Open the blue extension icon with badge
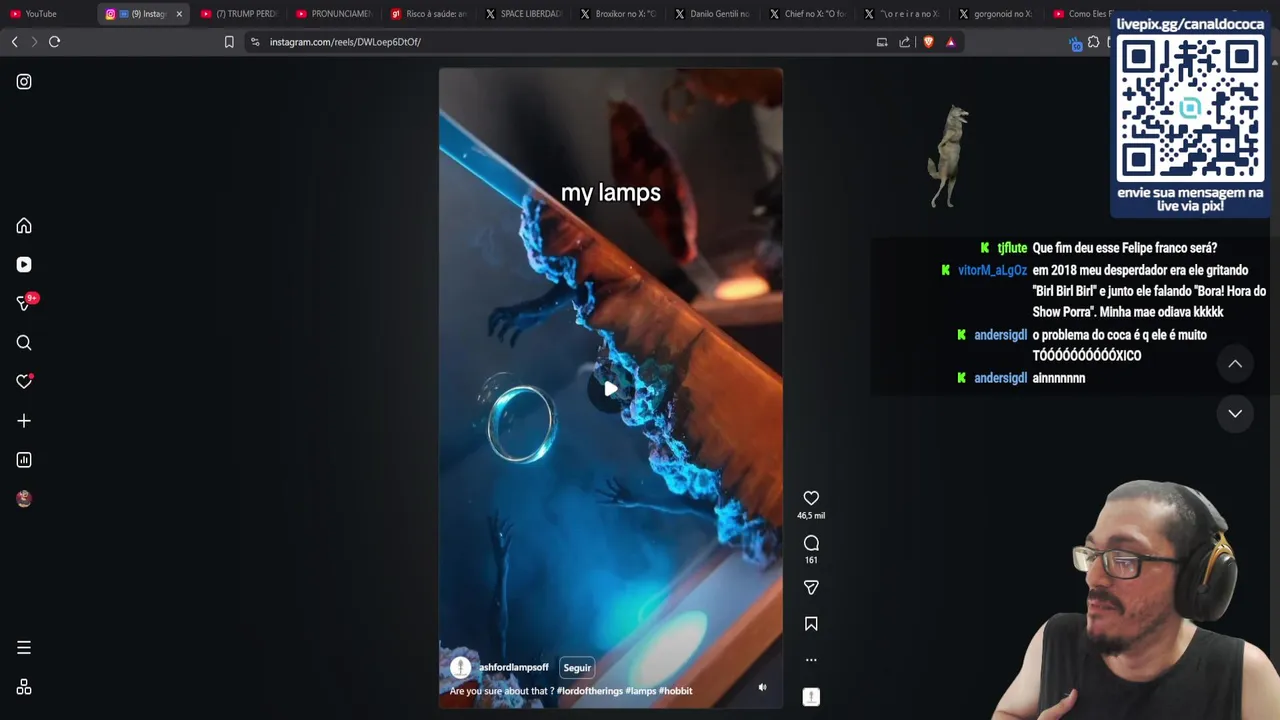 coord(1075,43)
